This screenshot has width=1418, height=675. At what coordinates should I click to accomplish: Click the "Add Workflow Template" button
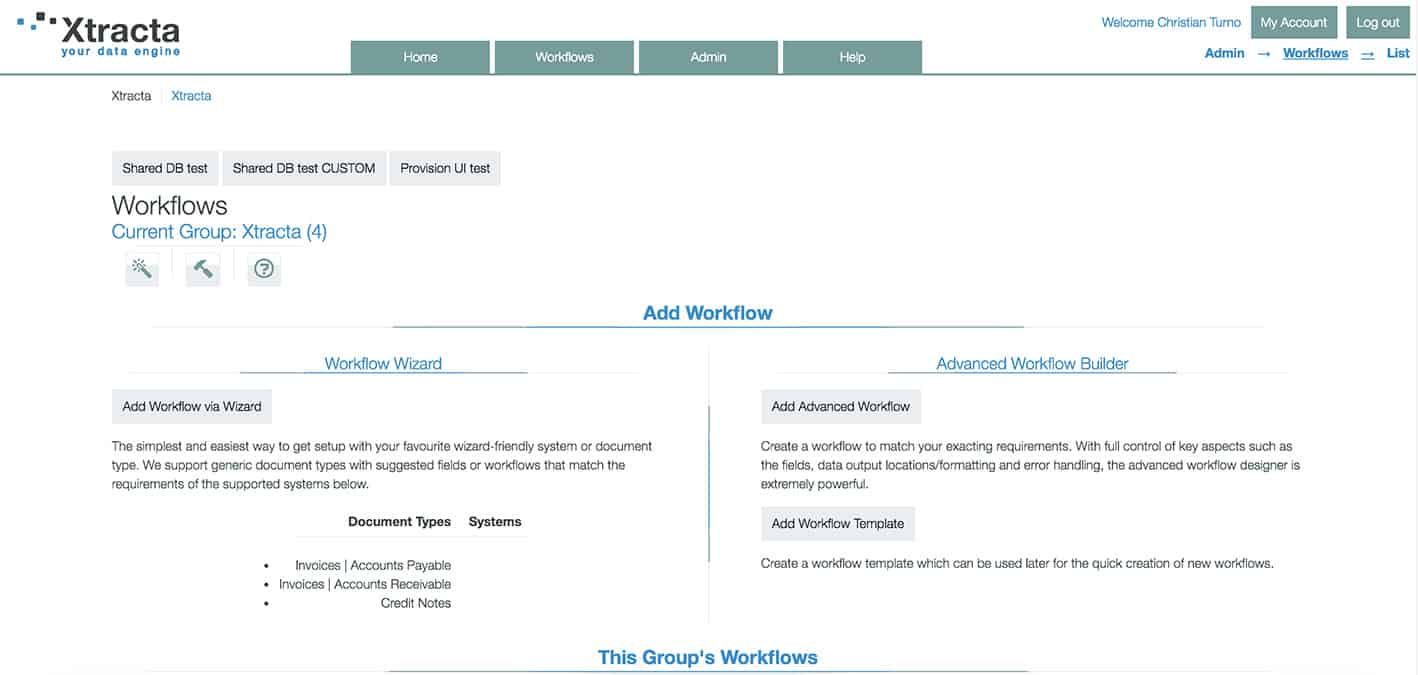837,523
